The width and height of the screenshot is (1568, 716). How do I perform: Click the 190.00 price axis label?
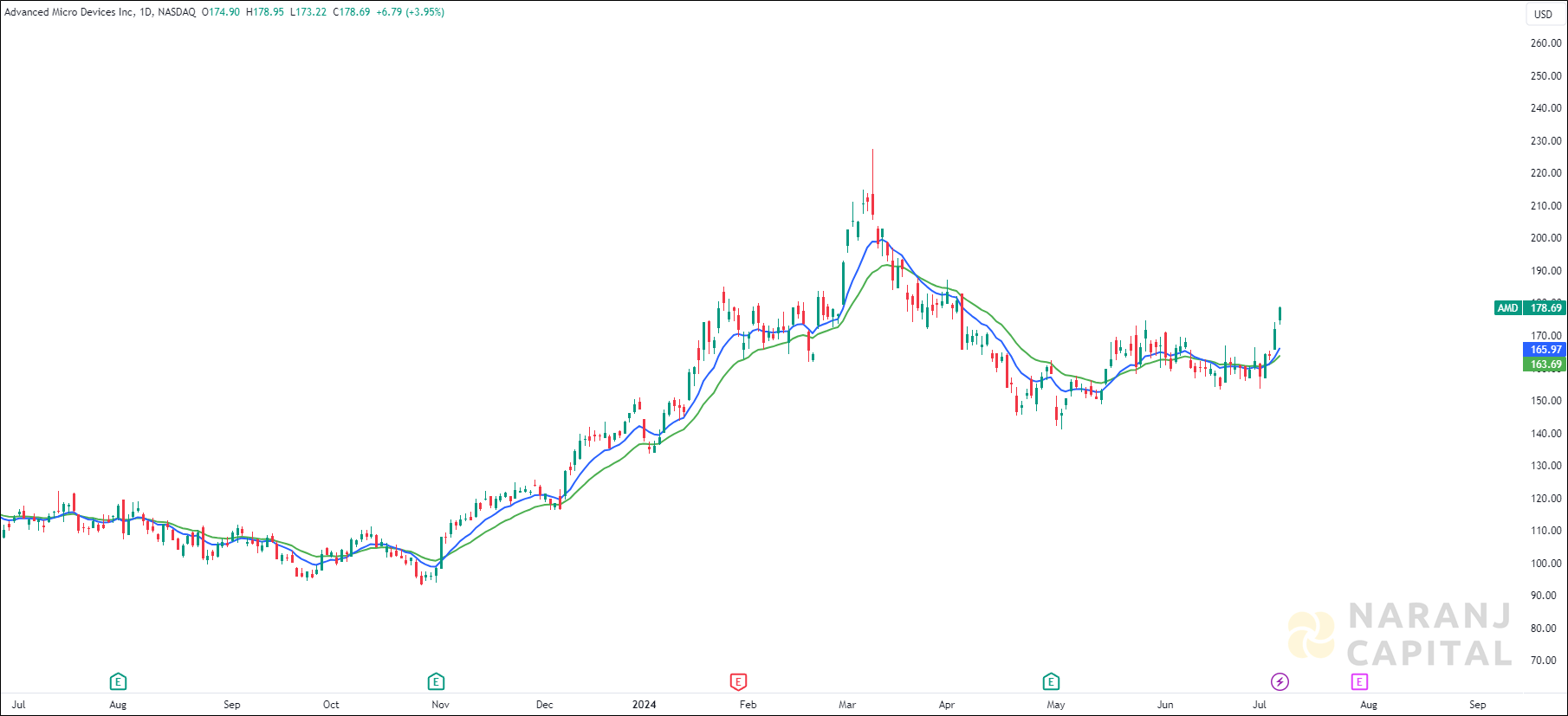click(1545, 271)
